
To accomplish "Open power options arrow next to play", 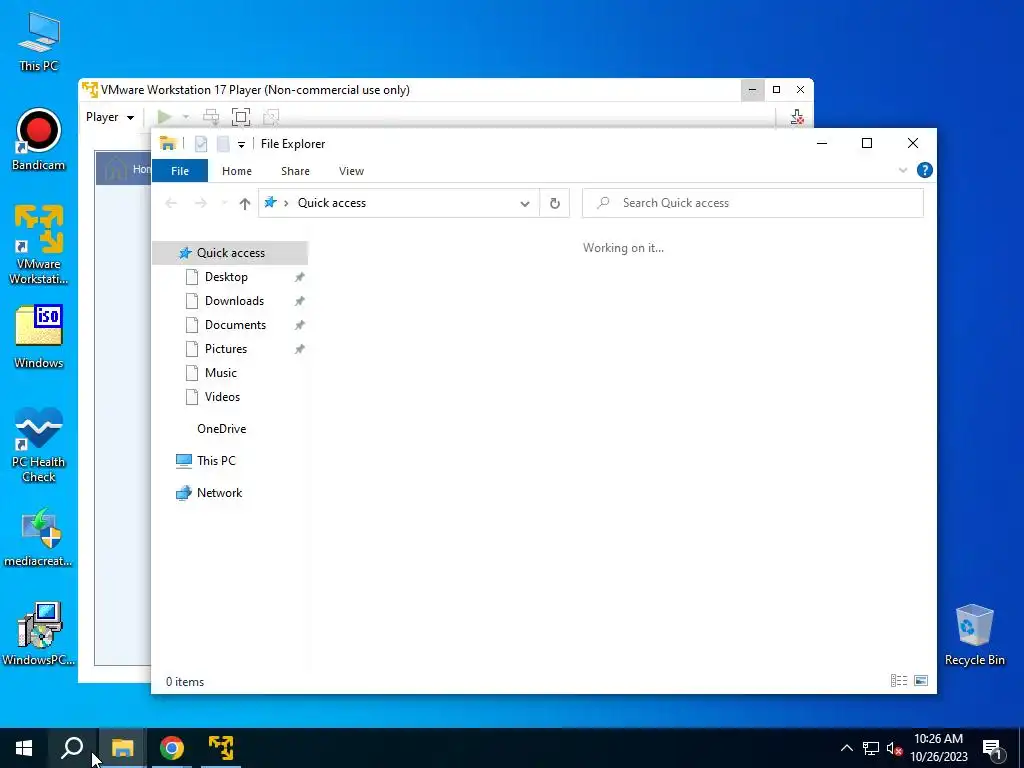I will tap(185, 117).
